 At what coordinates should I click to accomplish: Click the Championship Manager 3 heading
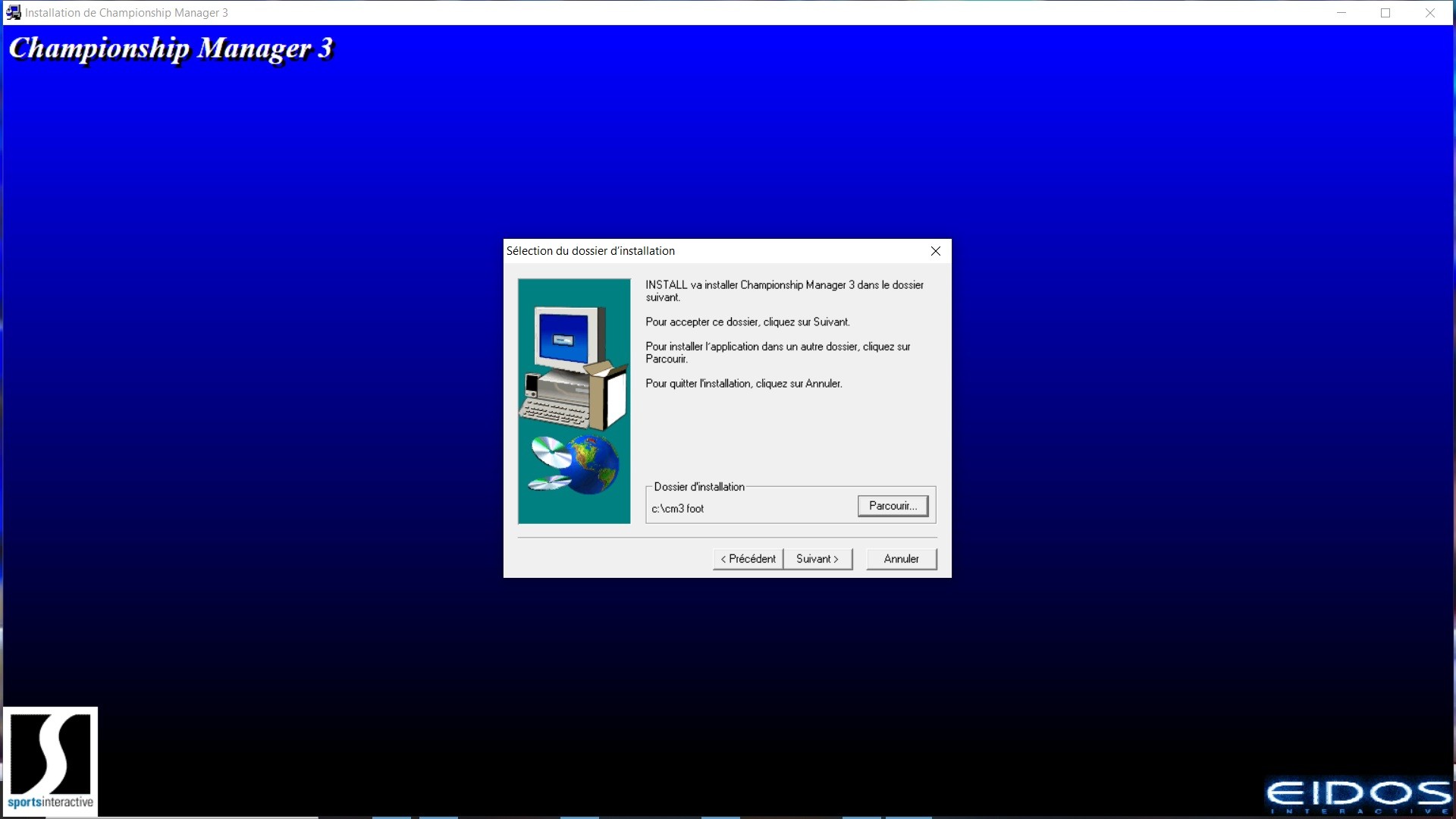[x=171, y=49]
